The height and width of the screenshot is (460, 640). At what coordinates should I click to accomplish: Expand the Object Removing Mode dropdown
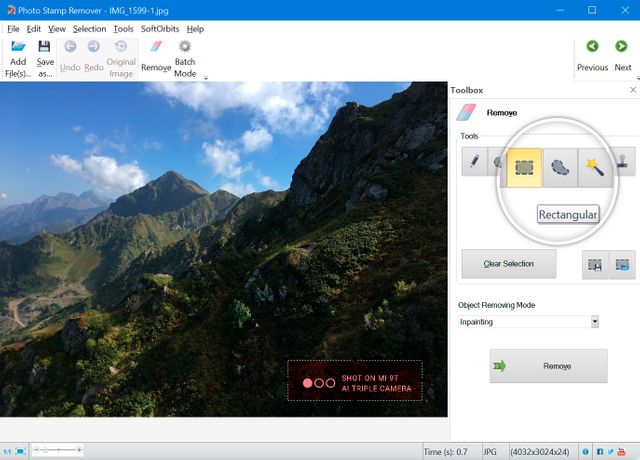point(594,322)
